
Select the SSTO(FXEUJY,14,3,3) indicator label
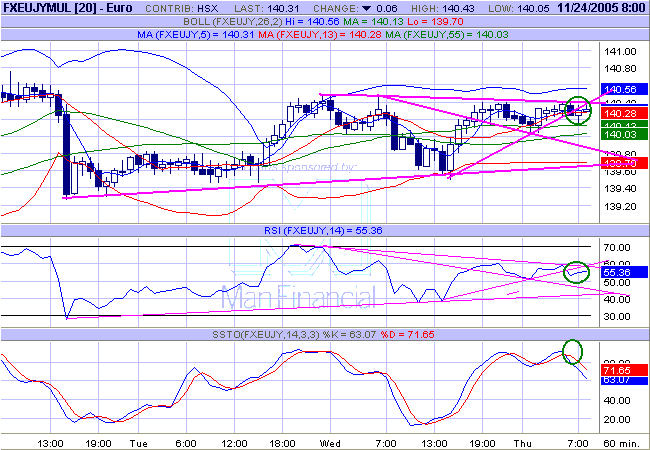tap(266, 334)
